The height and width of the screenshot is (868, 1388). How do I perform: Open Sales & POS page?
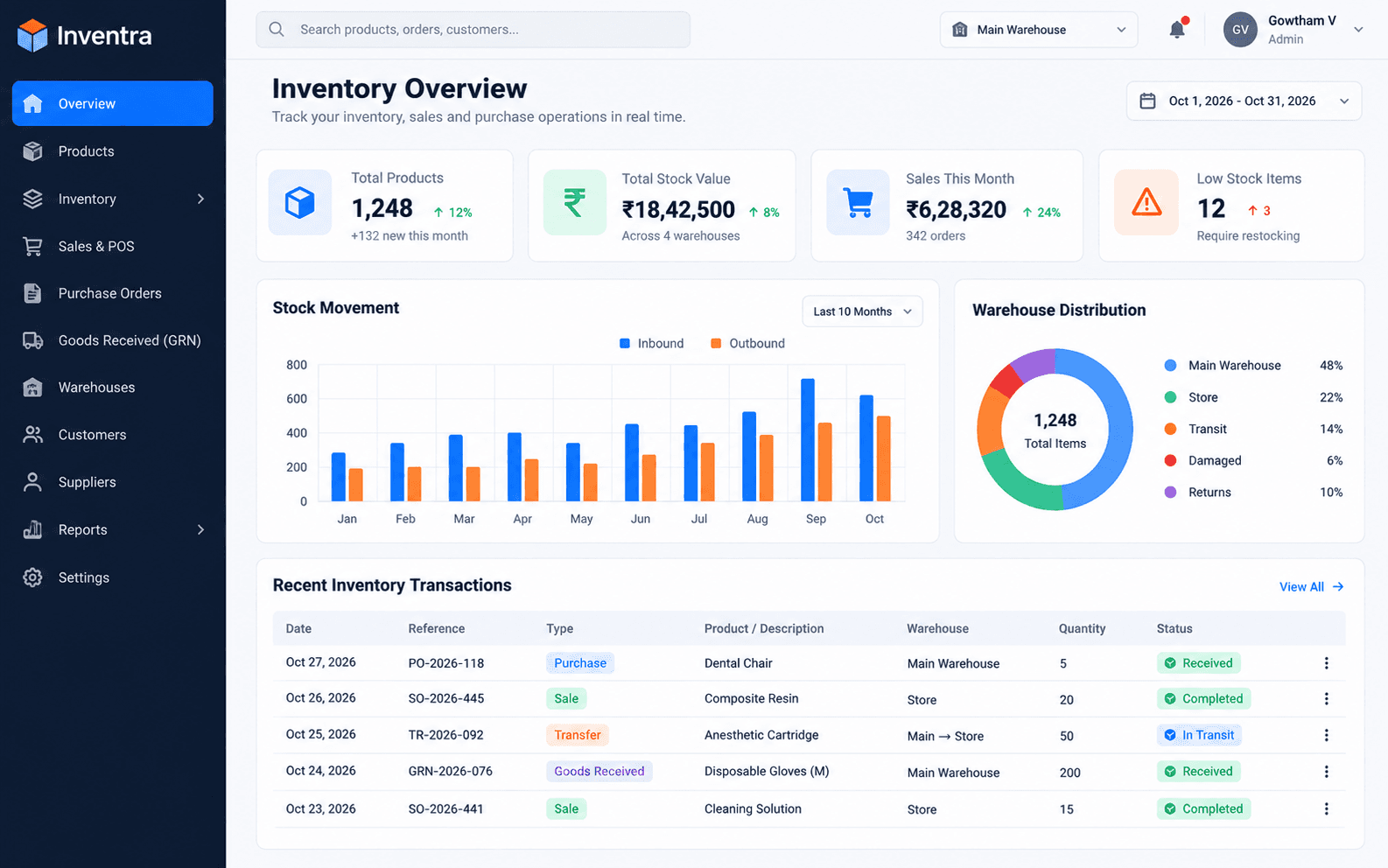(113, 246)
